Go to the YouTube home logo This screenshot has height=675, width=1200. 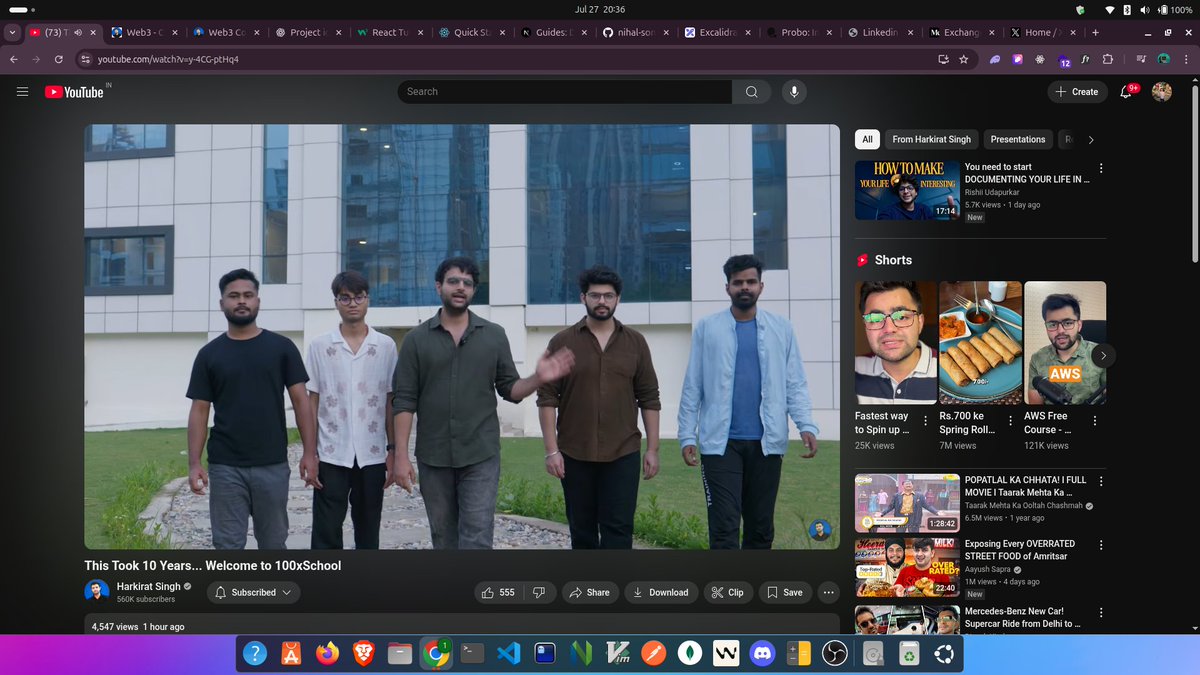pyautogui.click(x=74, y=92)
